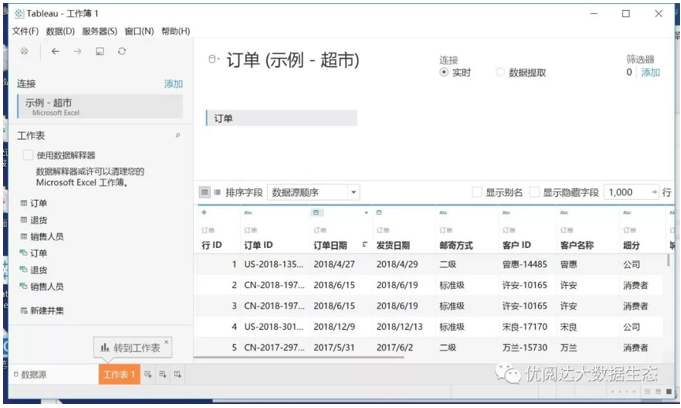This screenshot has width=681, height=408.
Task: Click the new worksheet icon
Action: (147, 374)
